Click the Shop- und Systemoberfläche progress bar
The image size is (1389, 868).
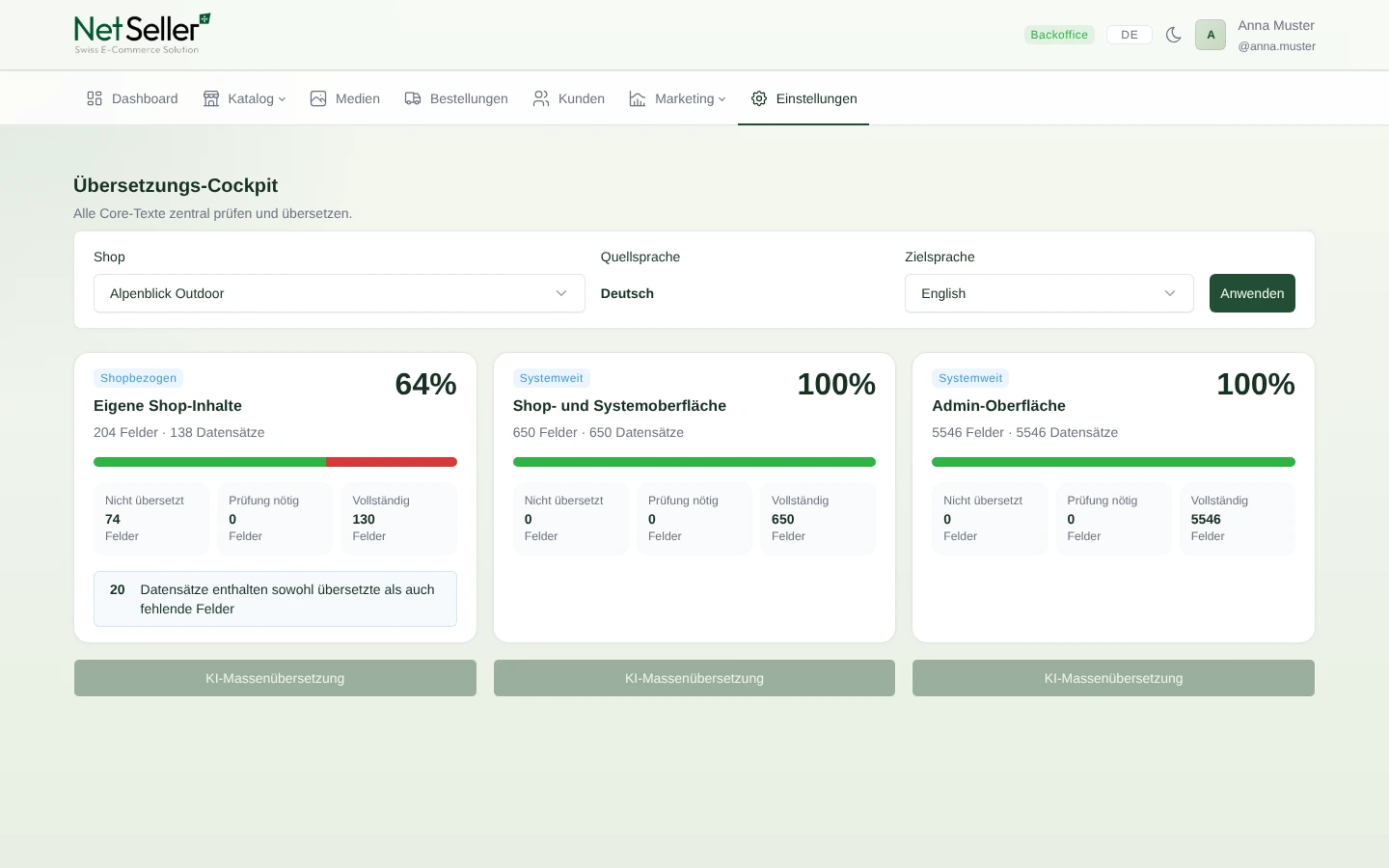coord(694,462)
